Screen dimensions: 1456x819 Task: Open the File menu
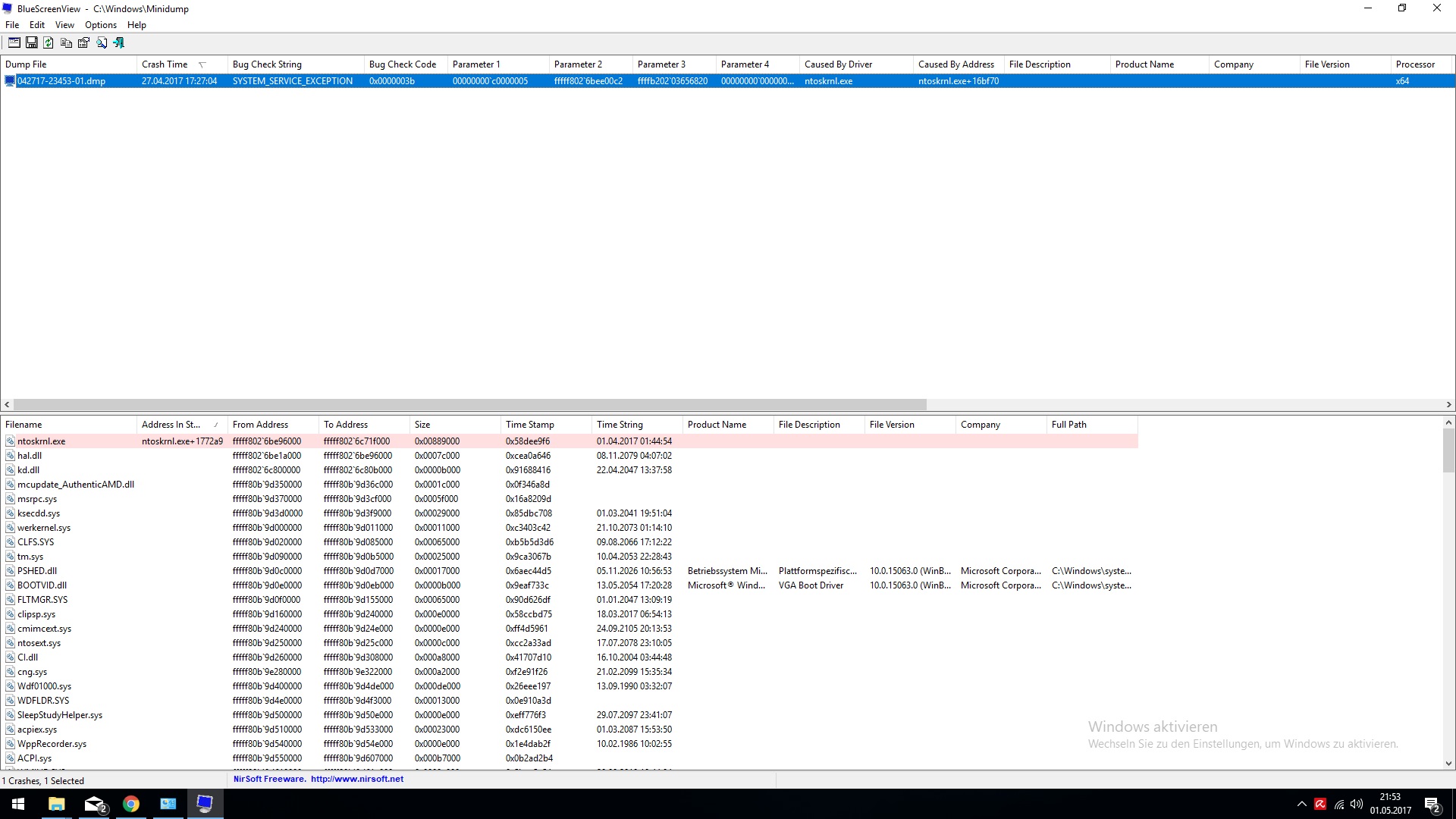(12, 25)
